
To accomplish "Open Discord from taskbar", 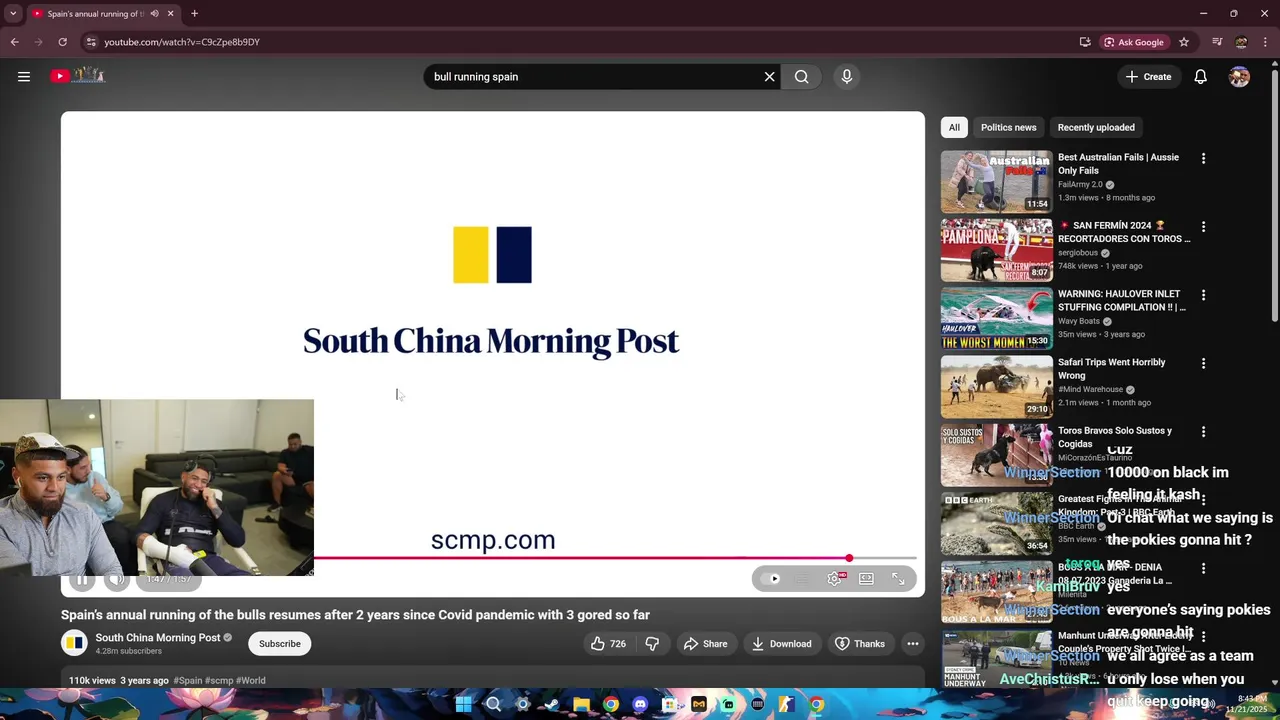I will 640,704.
